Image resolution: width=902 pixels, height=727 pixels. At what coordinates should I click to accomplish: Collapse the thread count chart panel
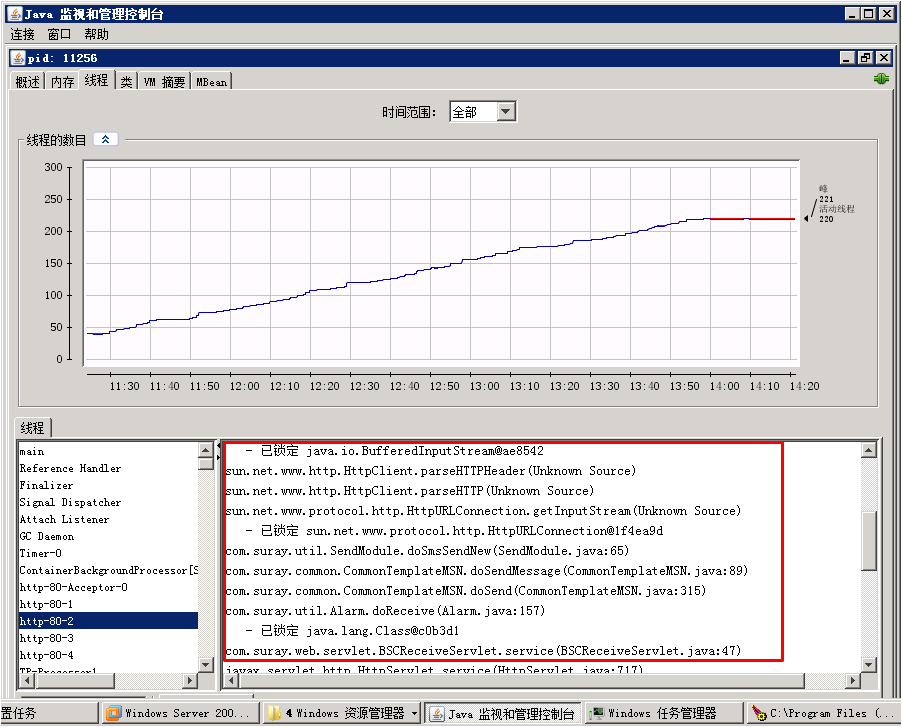[x=106, y=139]
